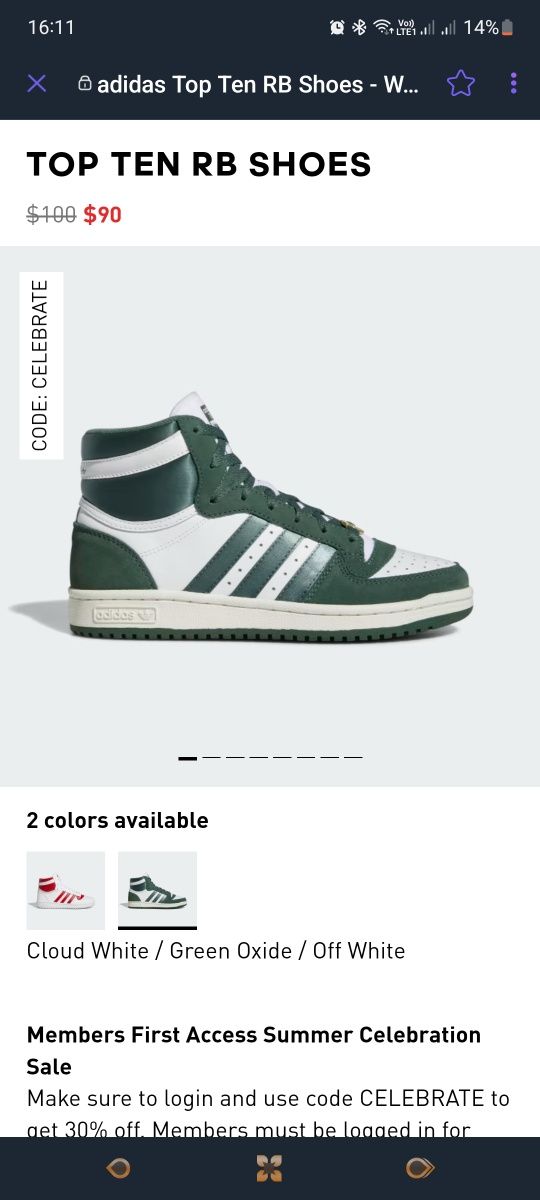Viewport: 540px width, 1200px height.
Task: Tap the Wi-Fi icon in the status bar
Action: click(x=383, y=27)
